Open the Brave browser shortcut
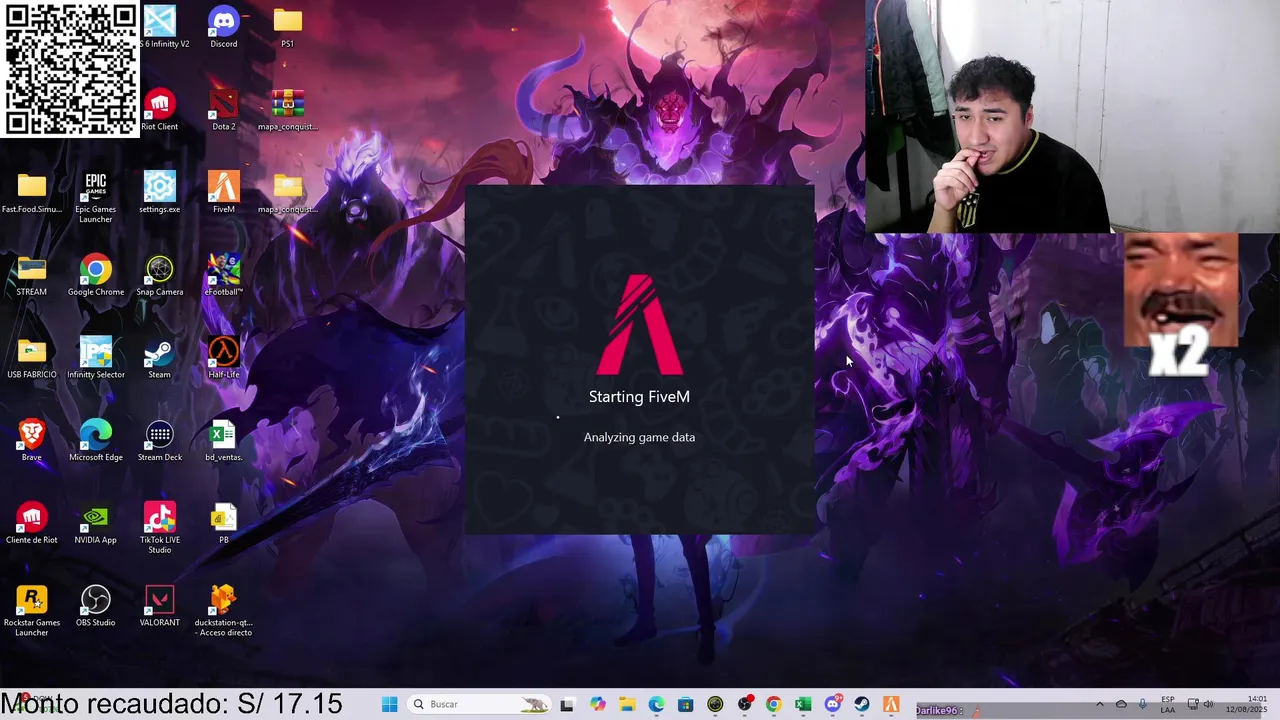Image resolution: width=1280 pixels, height=720 pixels. coord(31,440)
